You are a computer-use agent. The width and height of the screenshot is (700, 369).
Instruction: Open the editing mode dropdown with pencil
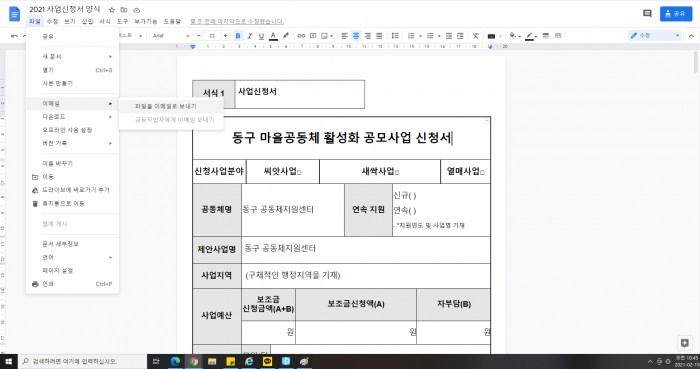coord(654,36)
